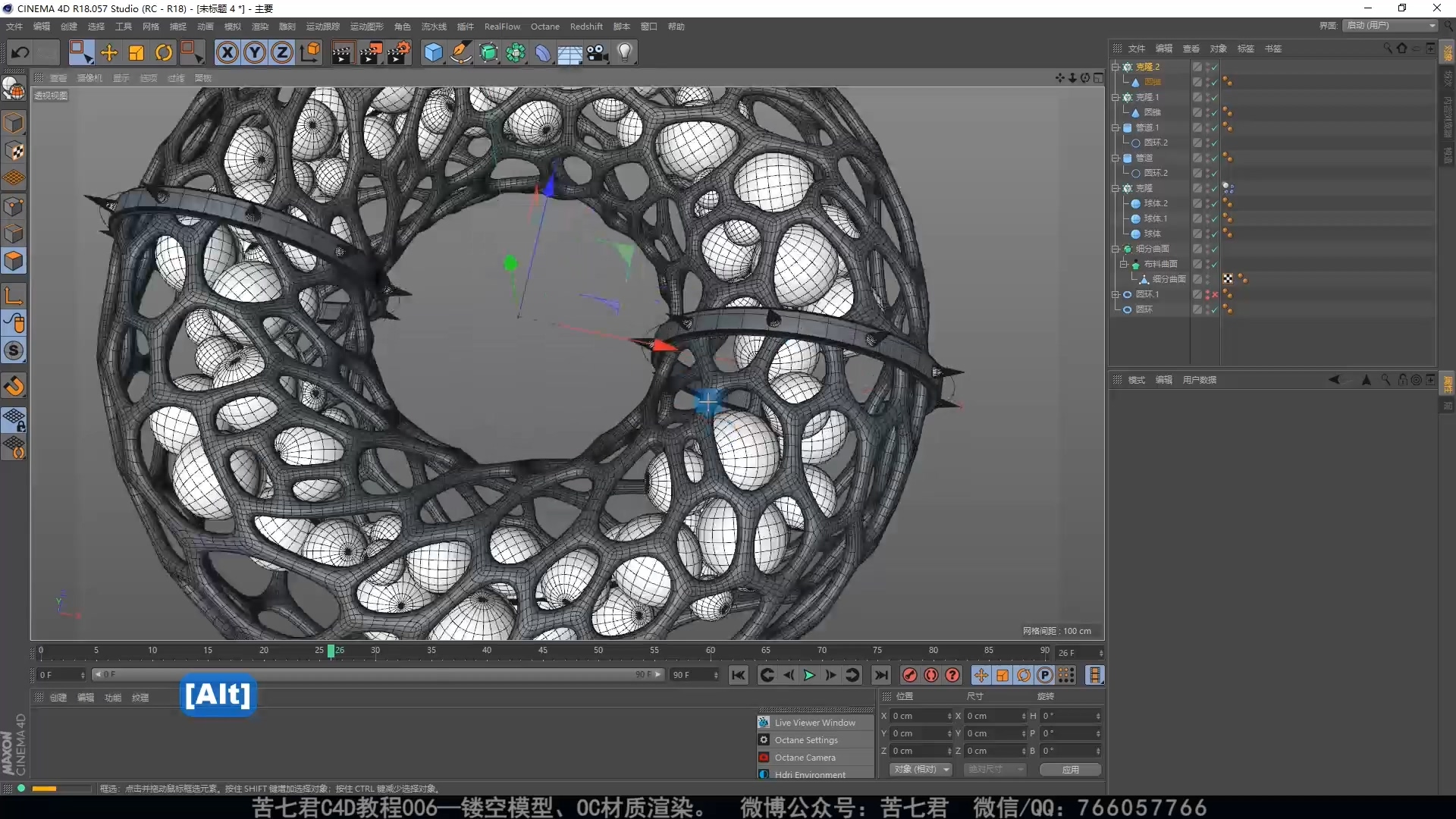Open the Subdivision Surface generator icon

point(488,52)
